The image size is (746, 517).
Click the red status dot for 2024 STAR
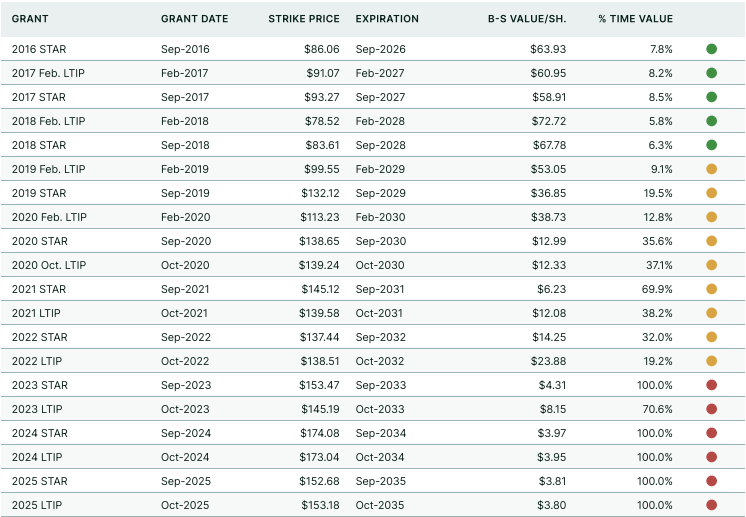pyautogui.click(x=711, y=433)
